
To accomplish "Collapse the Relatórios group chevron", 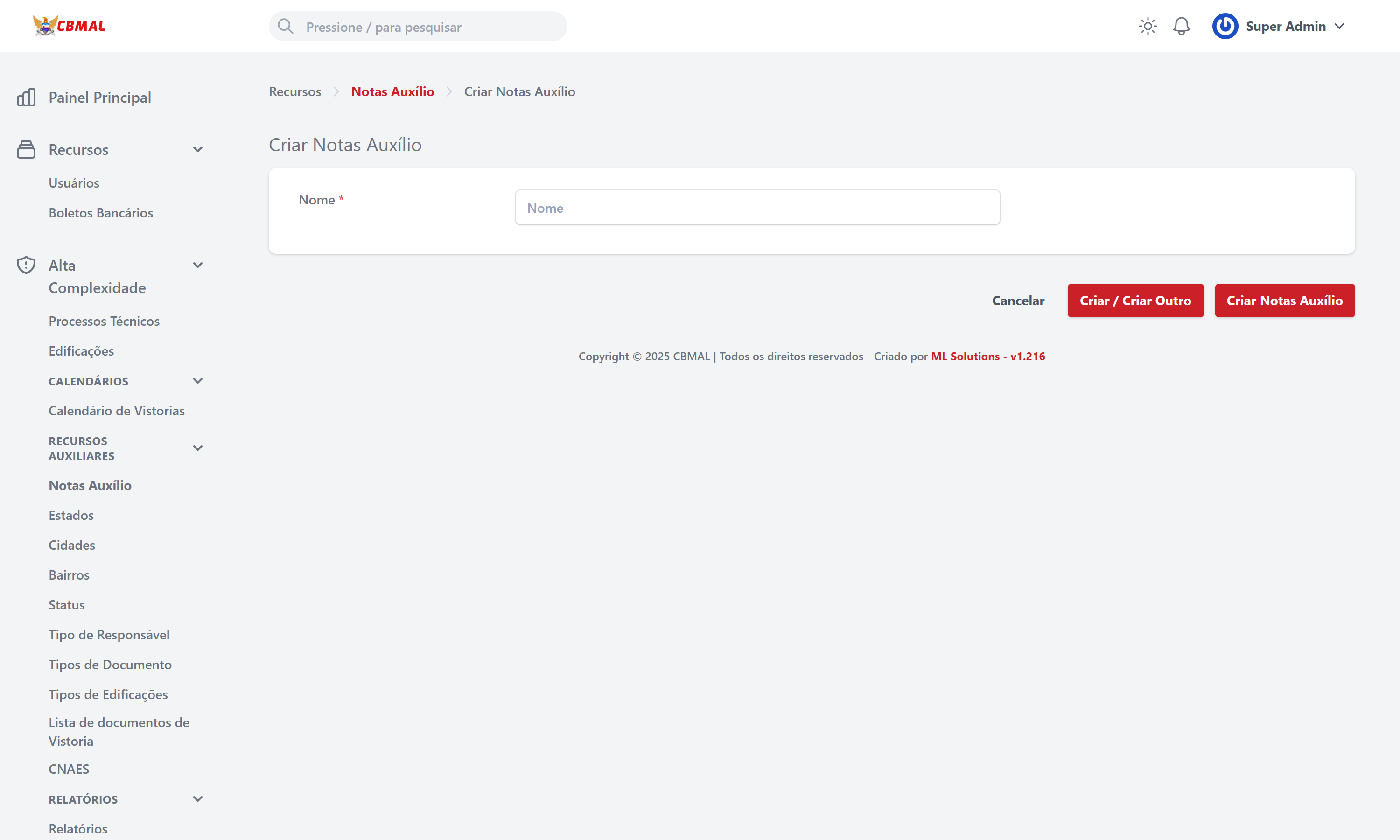I will tap(197, 799).
